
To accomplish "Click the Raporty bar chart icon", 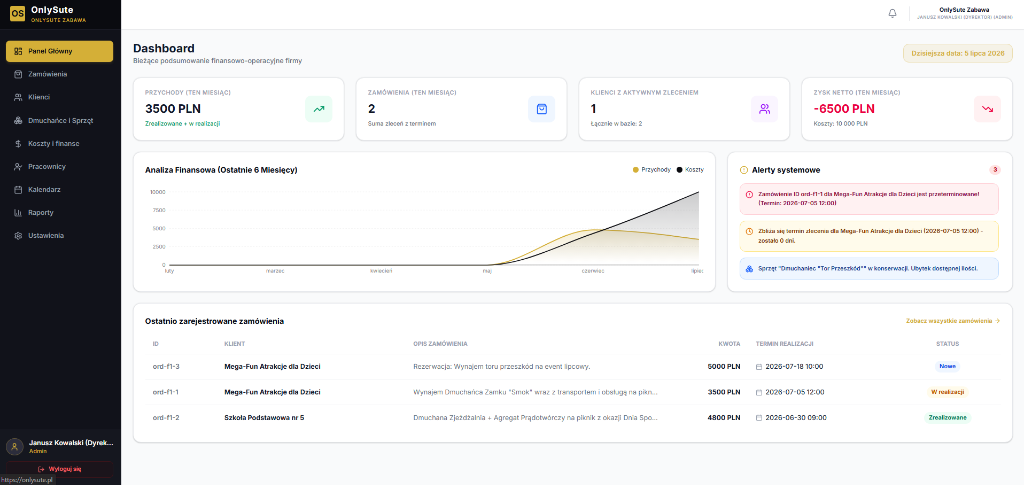I will [x=18, y=213].
